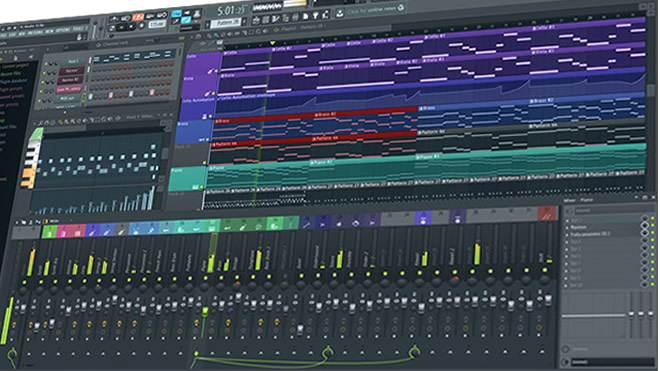Toggle the playlist snap magnet icon
The image size is (660, 371).
[198, 36]
